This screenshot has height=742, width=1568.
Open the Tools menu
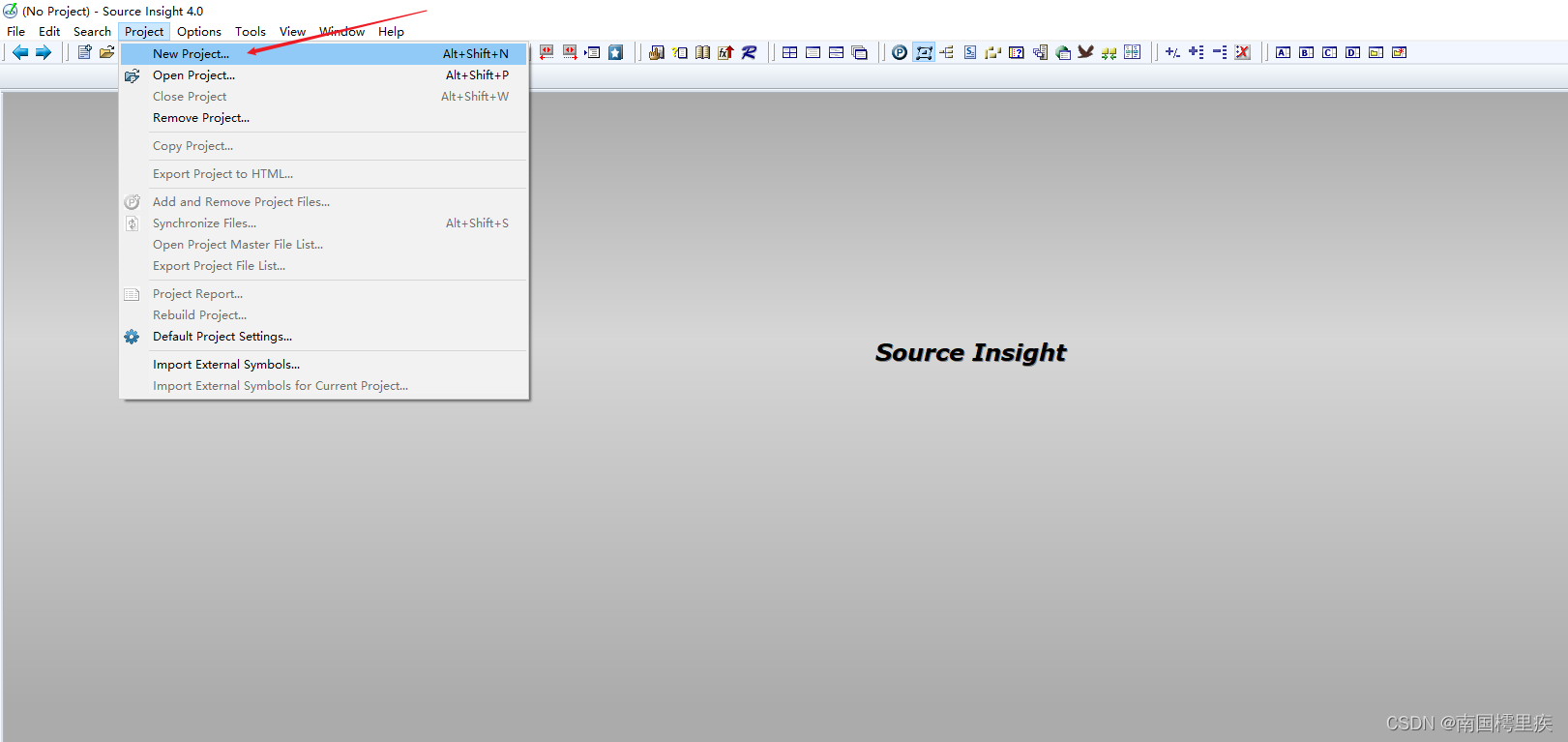(251, 32)
